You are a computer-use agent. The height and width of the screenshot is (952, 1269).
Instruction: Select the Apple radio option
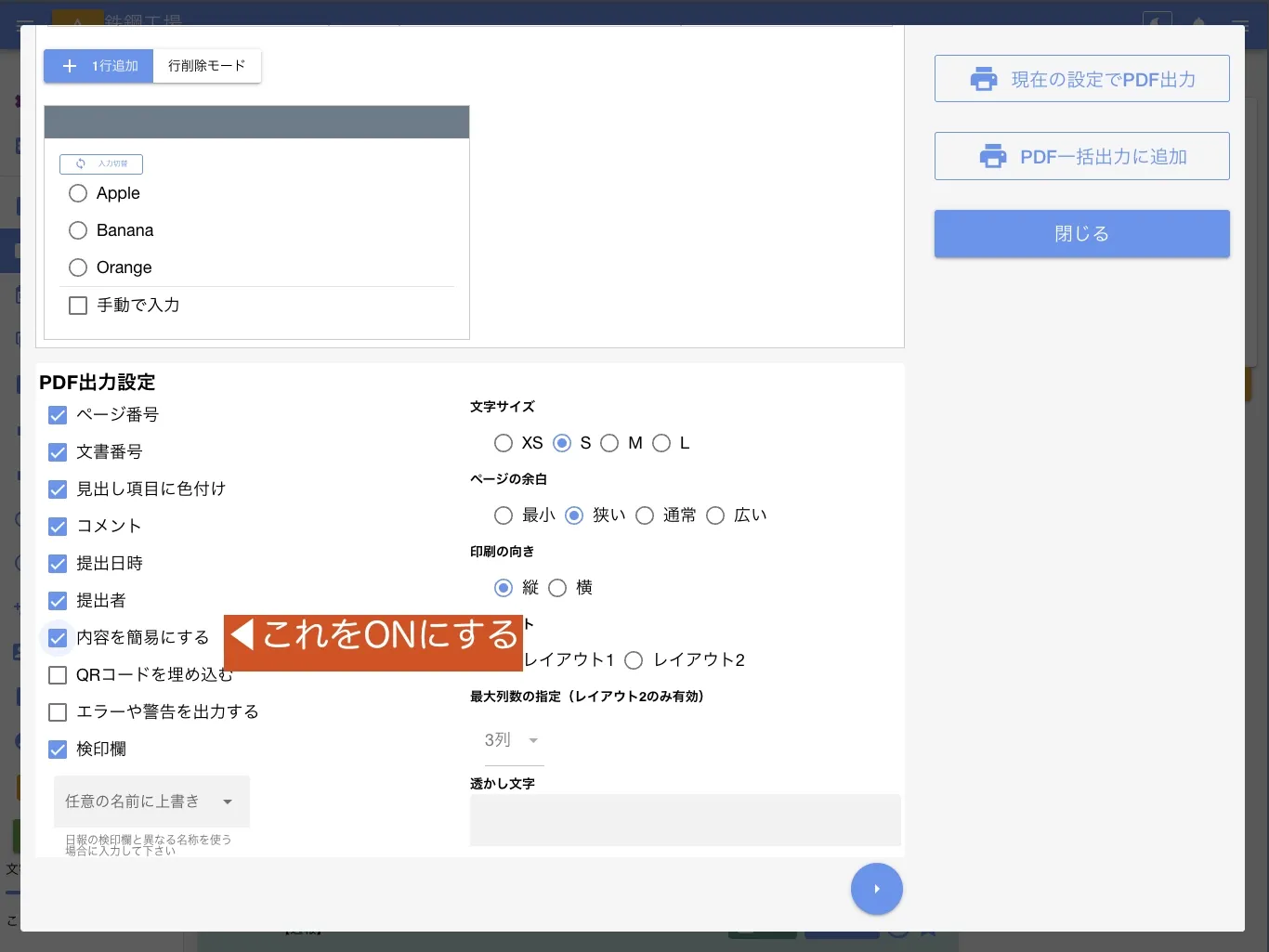[x=78, y=193]
